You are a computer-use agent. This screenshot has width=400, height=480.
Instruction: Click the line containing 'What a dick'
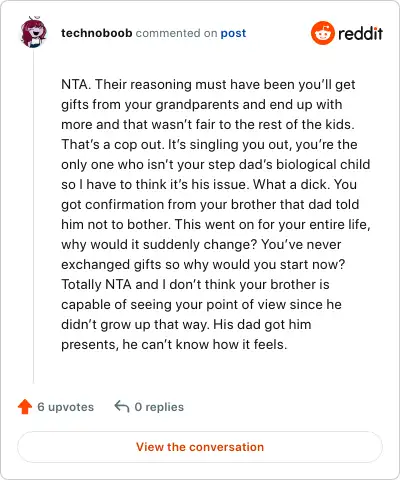pos(209,184)
